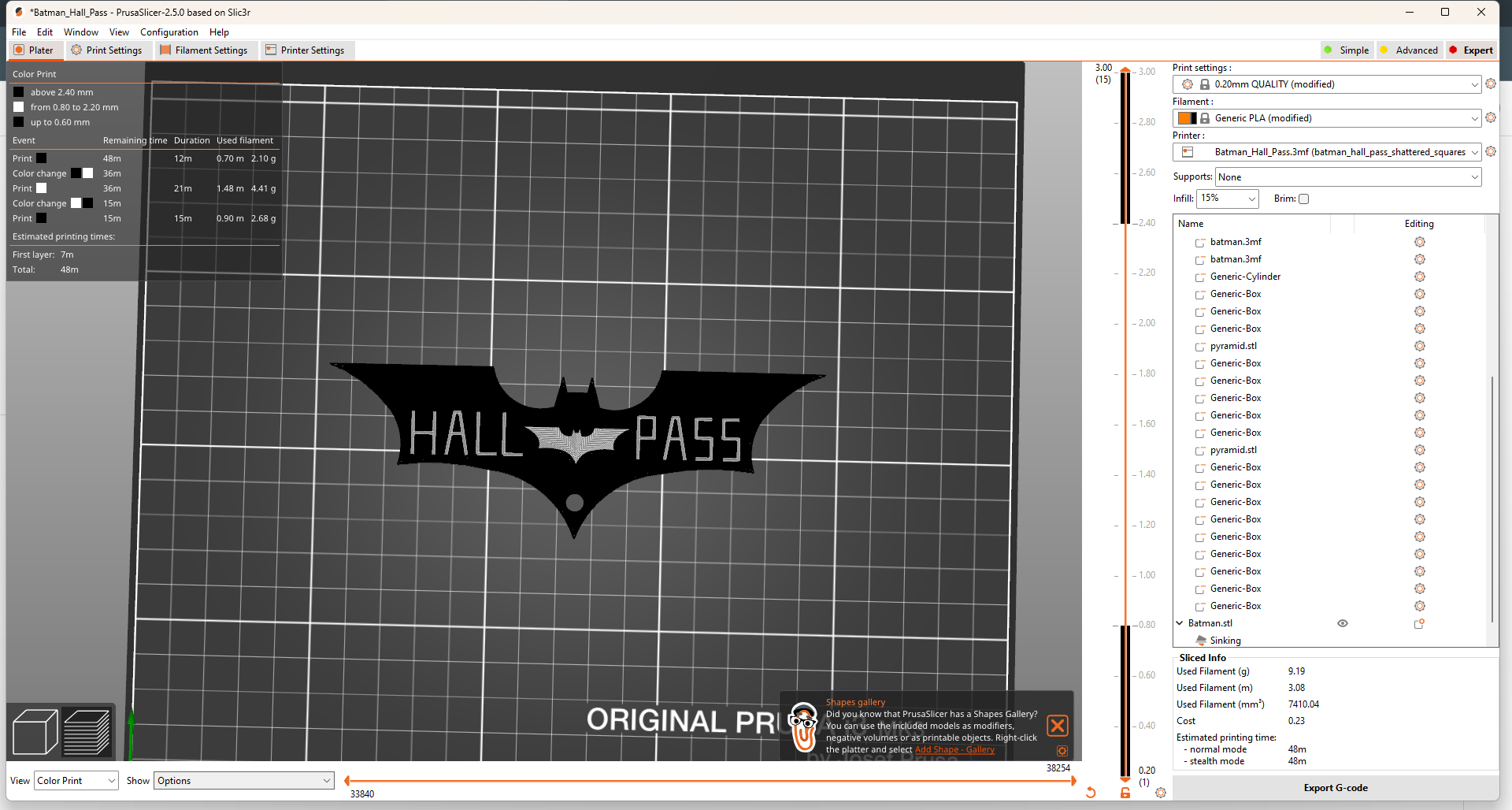
Task: Click the Export G-code button
Action: [x=1335, y=787]
